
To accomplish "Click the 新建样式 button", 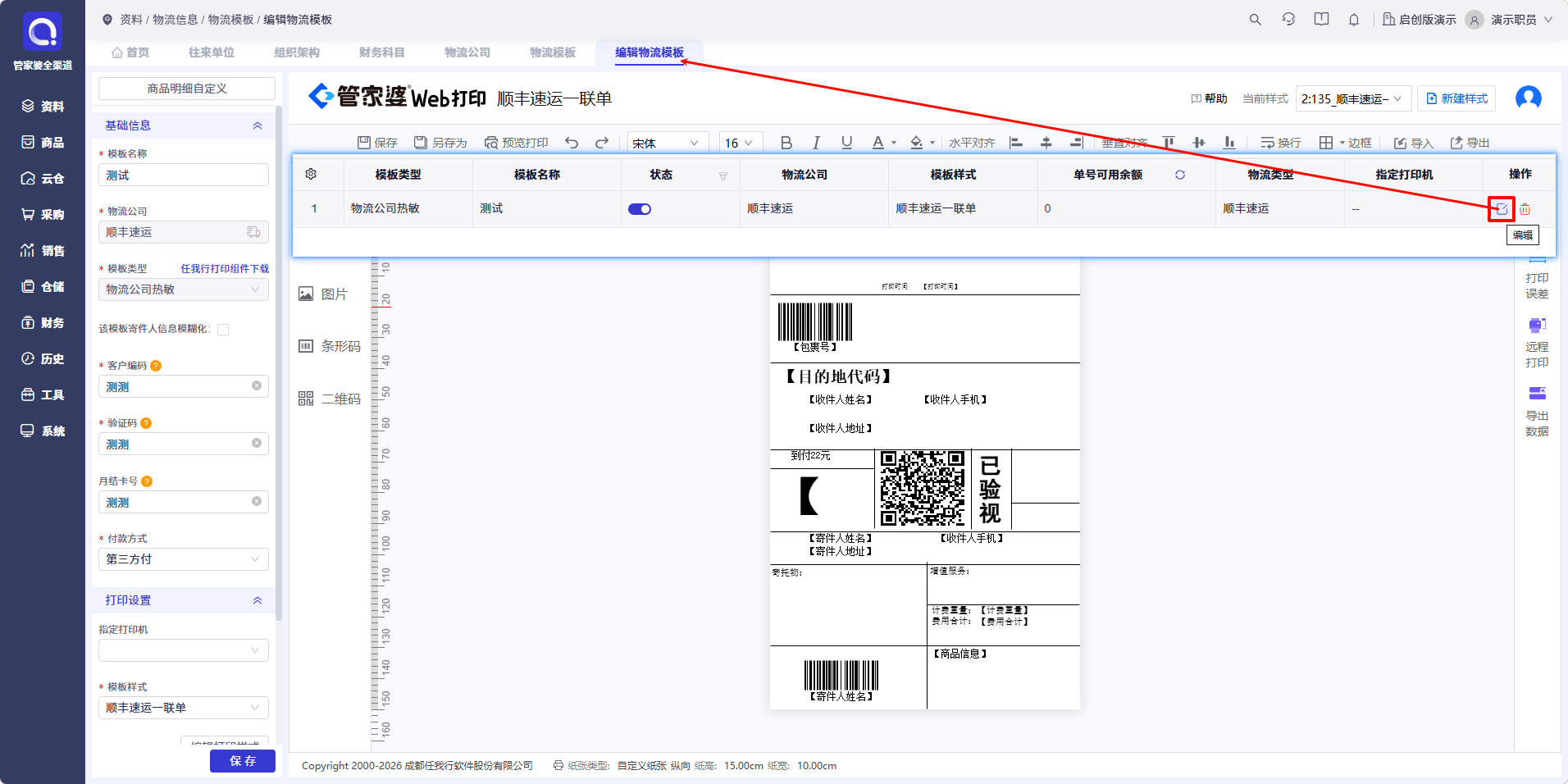I will (x=1456, y=98).
